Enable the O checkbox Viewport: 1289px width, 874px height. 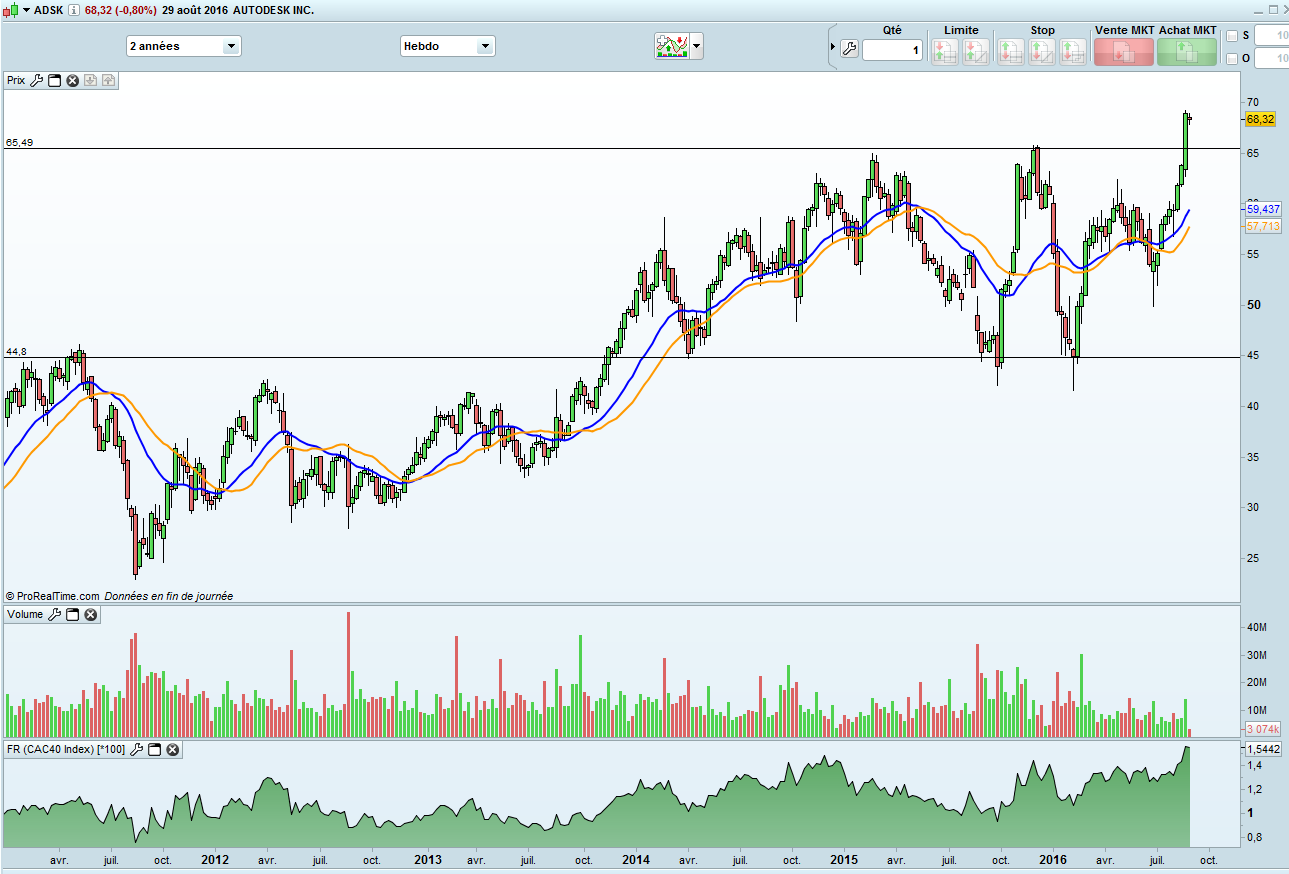[1232, 58]
